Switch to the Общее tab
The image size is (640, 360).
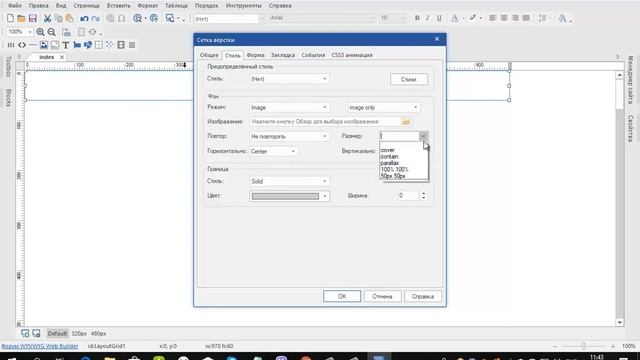pyautogui.click(x=209, y=55)
